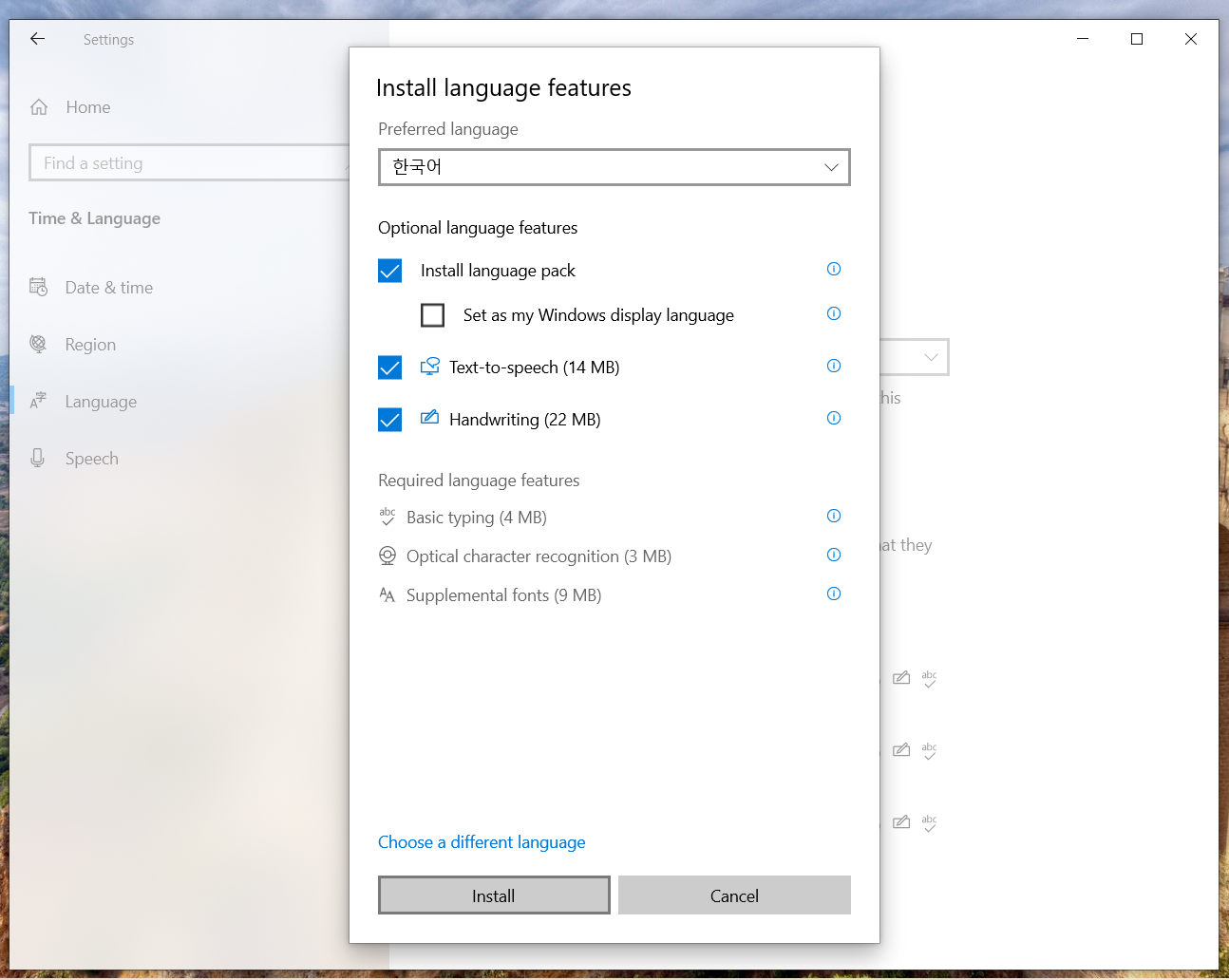Open the Region settings page
Image resolution: width=1229 pixels, height=980 pixels.
pyautogui.click(x=90, y=345)
